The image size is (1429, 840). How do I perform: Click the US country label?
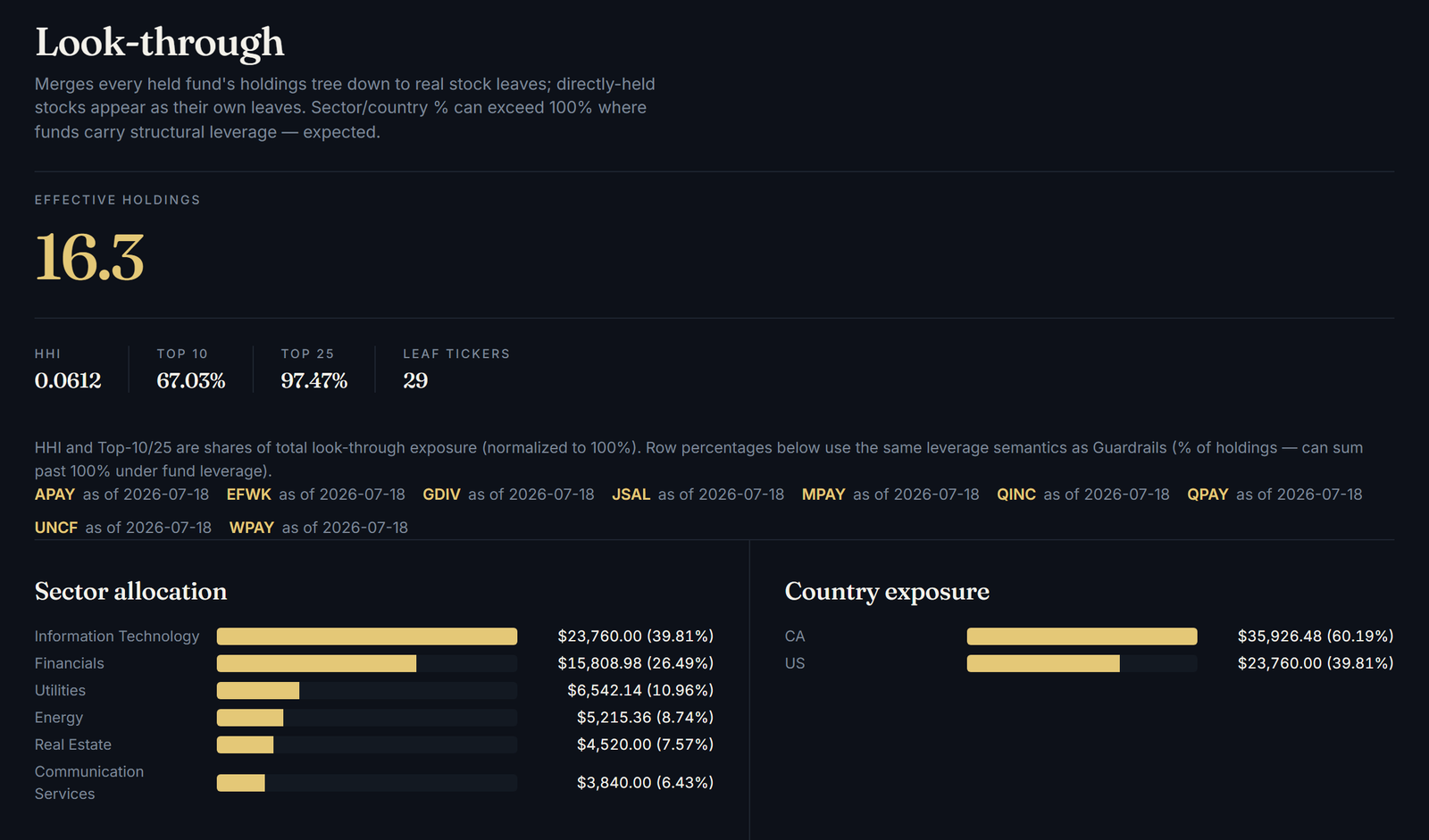click(x=795, y=663)
